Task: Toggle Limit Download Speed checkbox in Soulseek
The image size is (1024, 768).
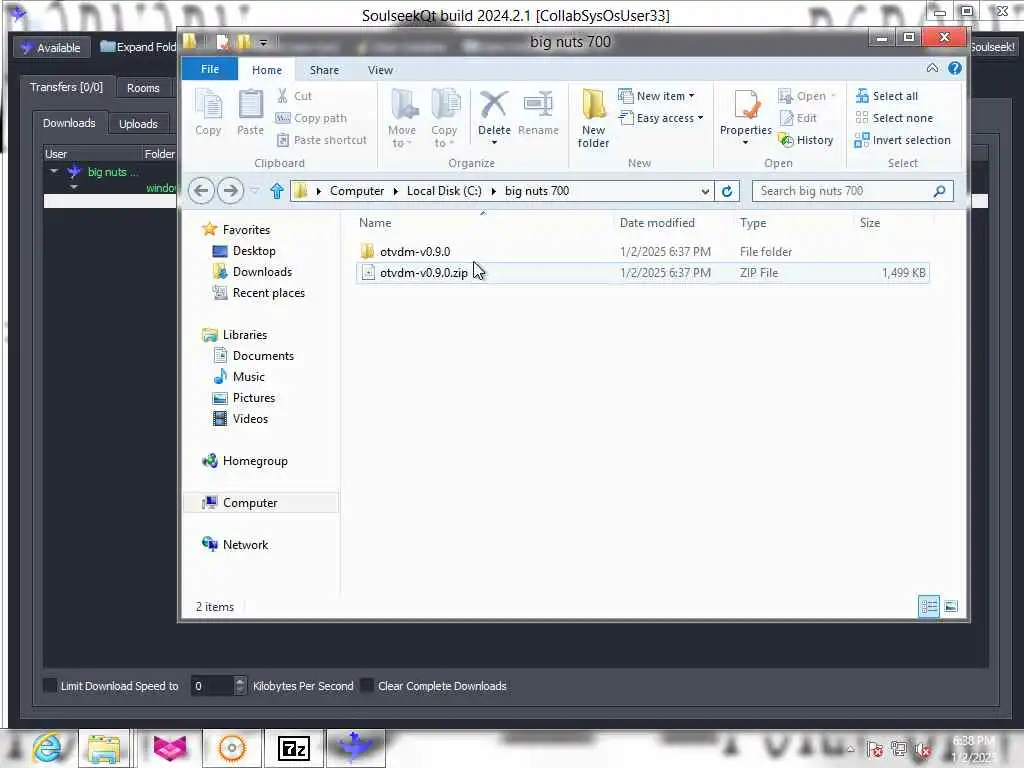Action: 50,686
